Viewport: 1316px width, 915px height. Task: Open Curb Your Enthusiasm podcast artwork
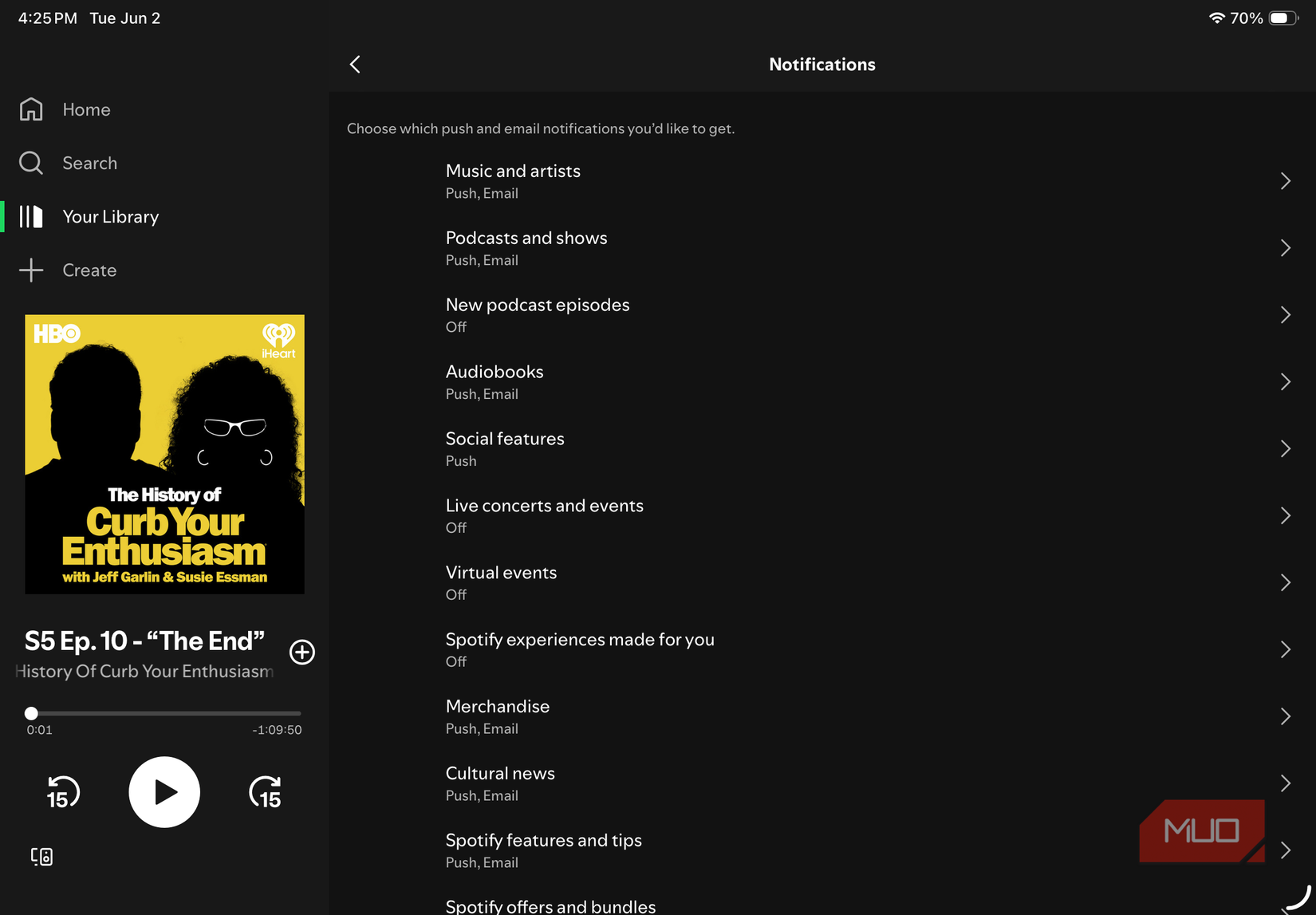click(x=164, y=454)
